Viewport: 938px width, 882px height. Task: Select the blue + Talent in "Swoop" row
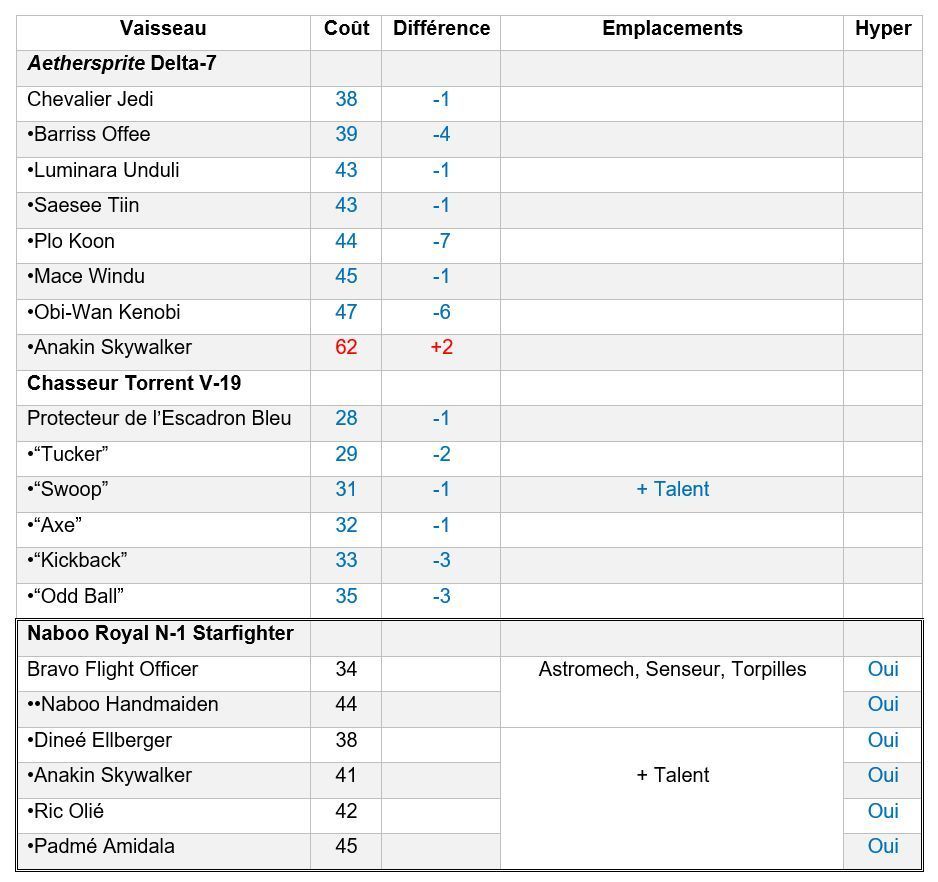click(x=672, y=489)
